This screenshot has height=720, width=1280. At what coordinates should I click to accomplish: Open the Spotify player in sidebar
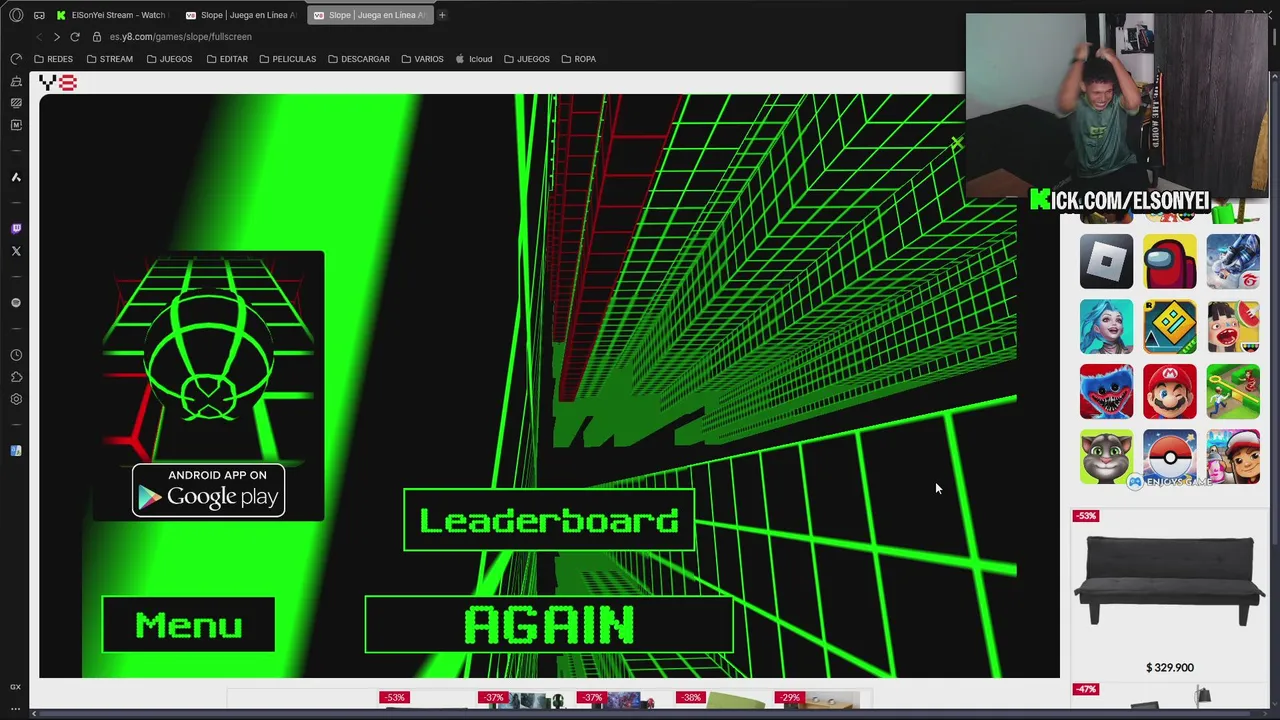point(16,303)
